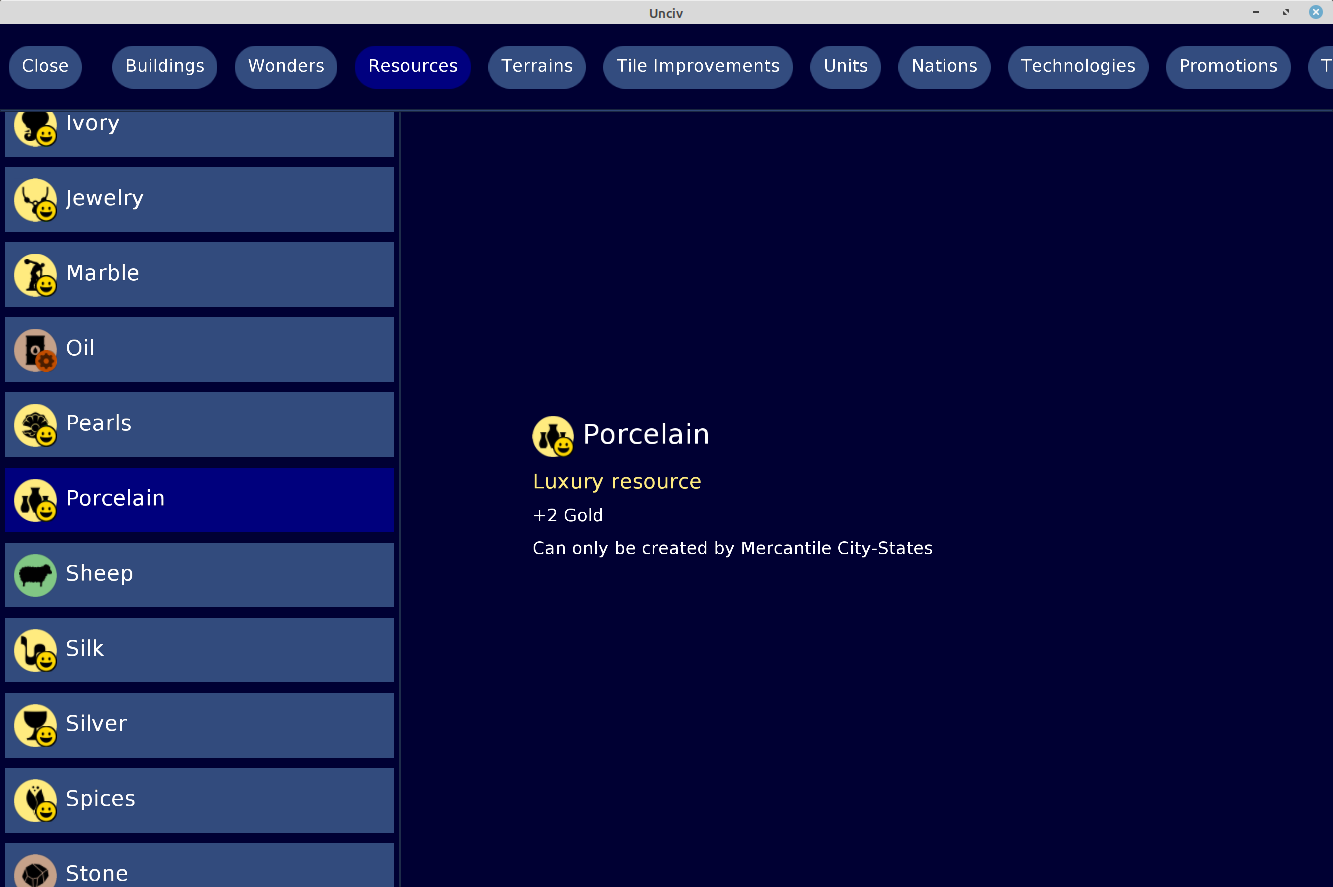The width and height of the screenshot is (1333, 887).
Task: Click the Silk resource icon
Action: coord(36,650)
